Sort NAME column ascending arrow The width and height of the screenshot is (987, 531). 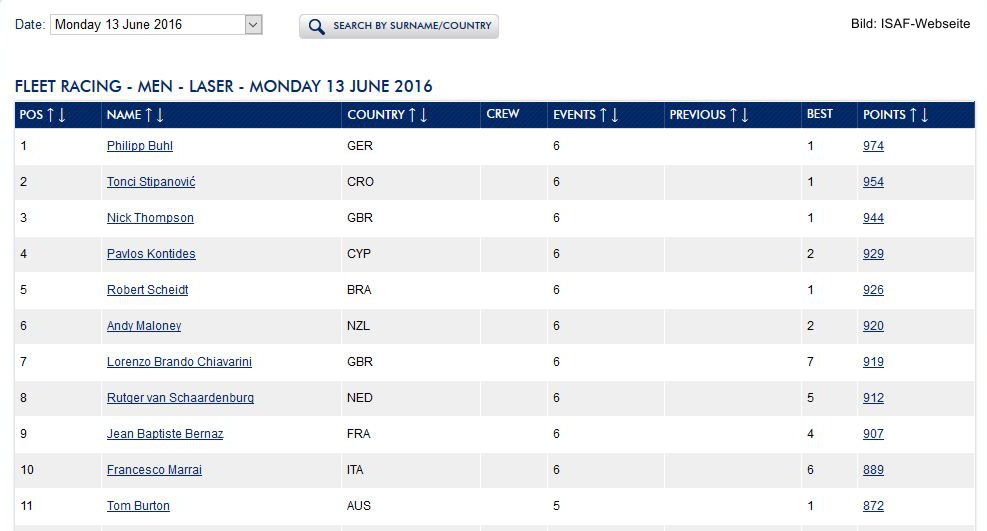(x=149, y=115)
